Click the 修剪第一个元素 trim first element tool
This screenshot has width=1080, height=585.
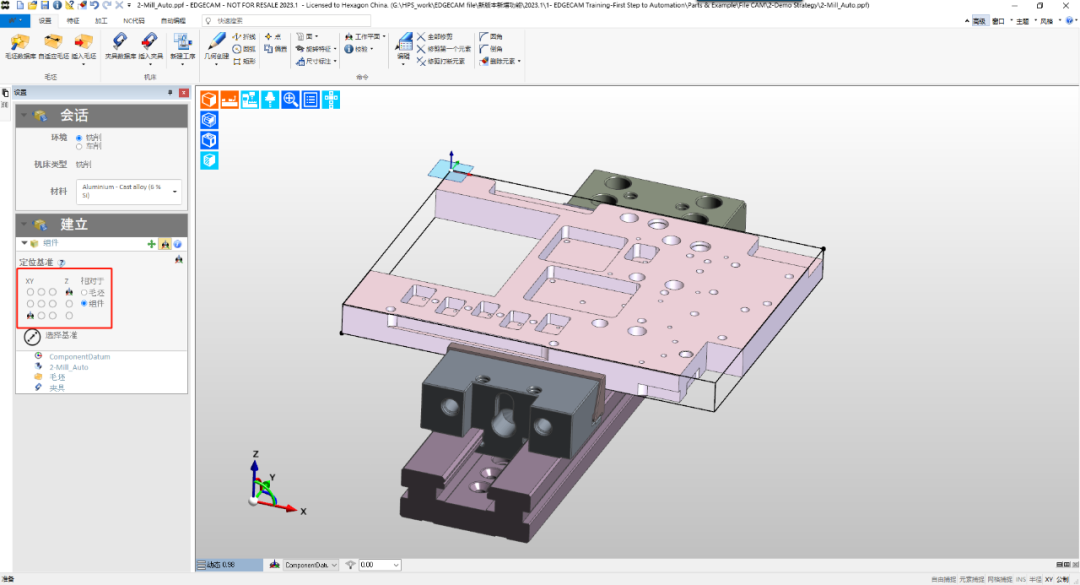point(444,49)
